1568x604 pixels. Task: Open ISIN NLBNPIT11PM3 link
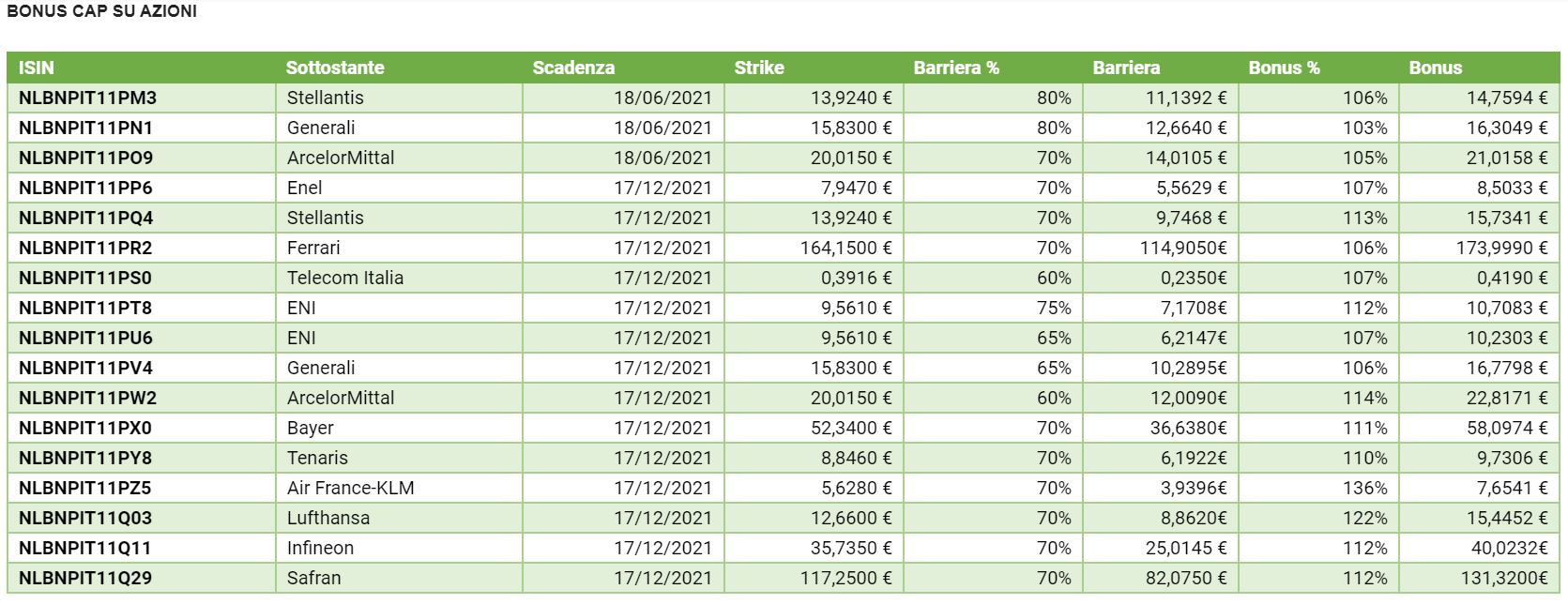coord(88,98)
